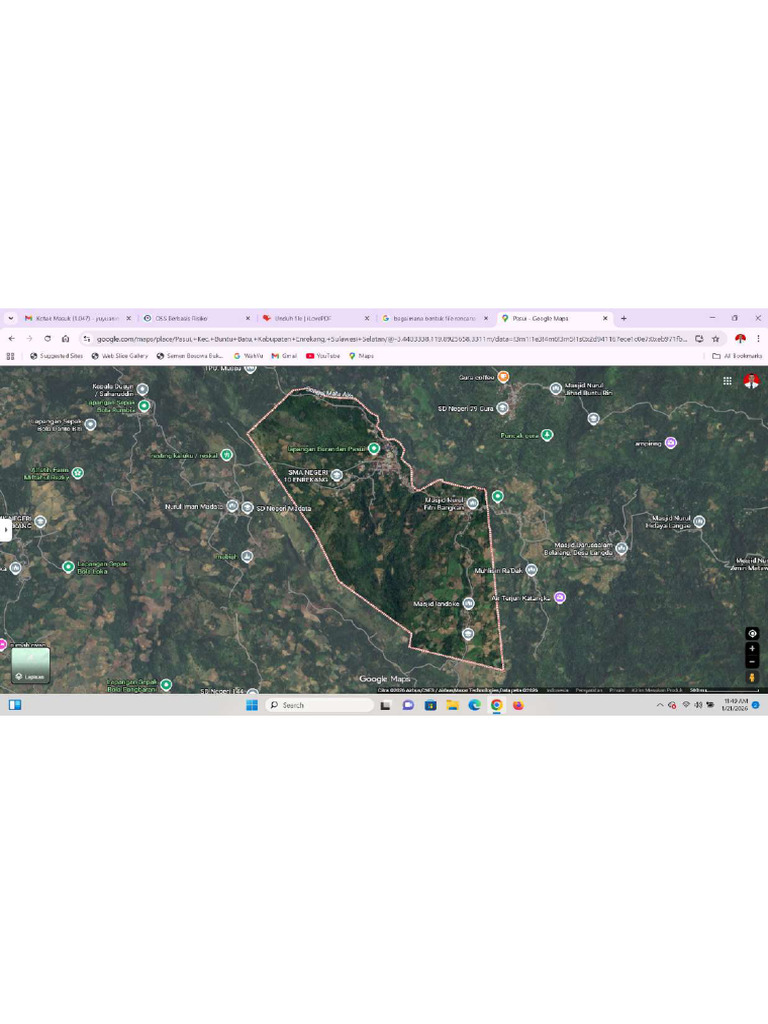The height and width of the screenshot is (1024, 768).
Task: Open the Windows Start menu
Action: click(x=251, y=705)
